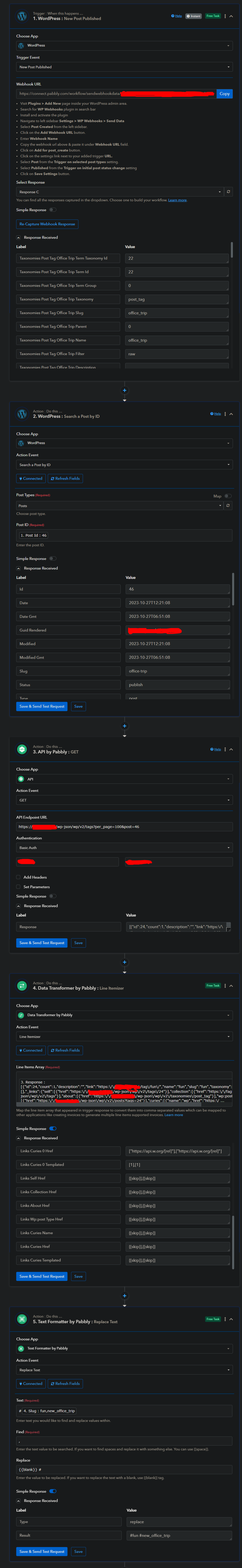This screenshot has height=1568, width=242.
Task: Collapse Response Received section in step 2
Action: [x=18, y=568]
